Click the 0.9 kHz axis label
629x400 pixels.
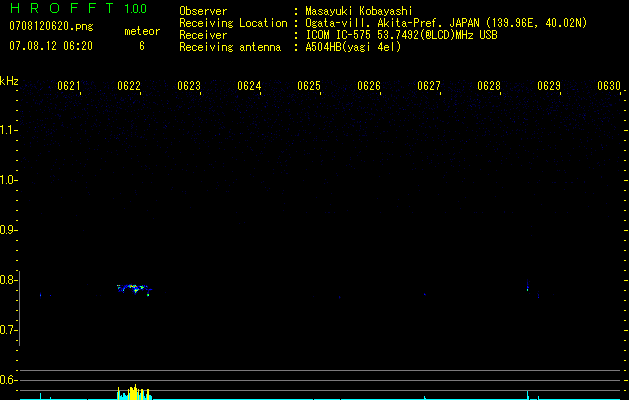[7, 230]
